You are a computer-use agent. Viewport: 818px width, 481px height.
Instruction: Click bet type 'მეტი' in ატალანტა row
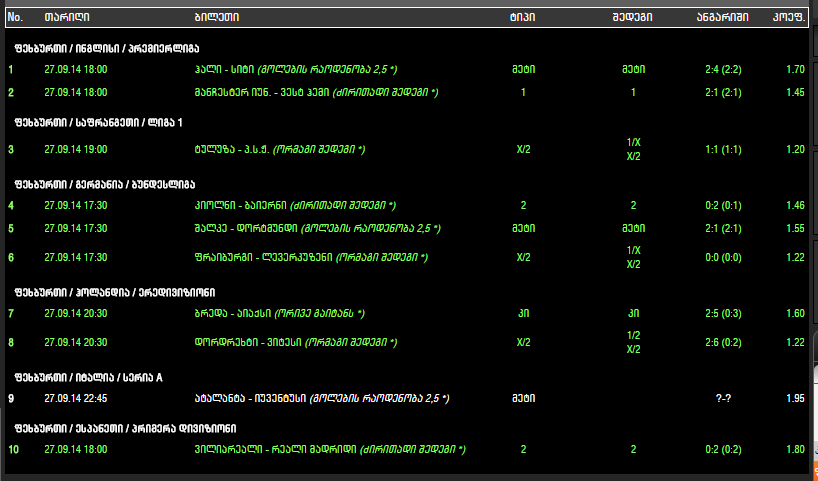(523, 399)
